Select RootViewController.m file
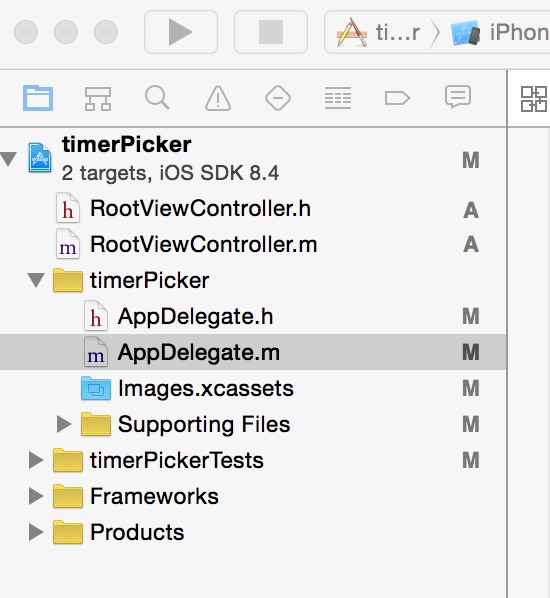 pyautogui.click(x=253, y=244)
